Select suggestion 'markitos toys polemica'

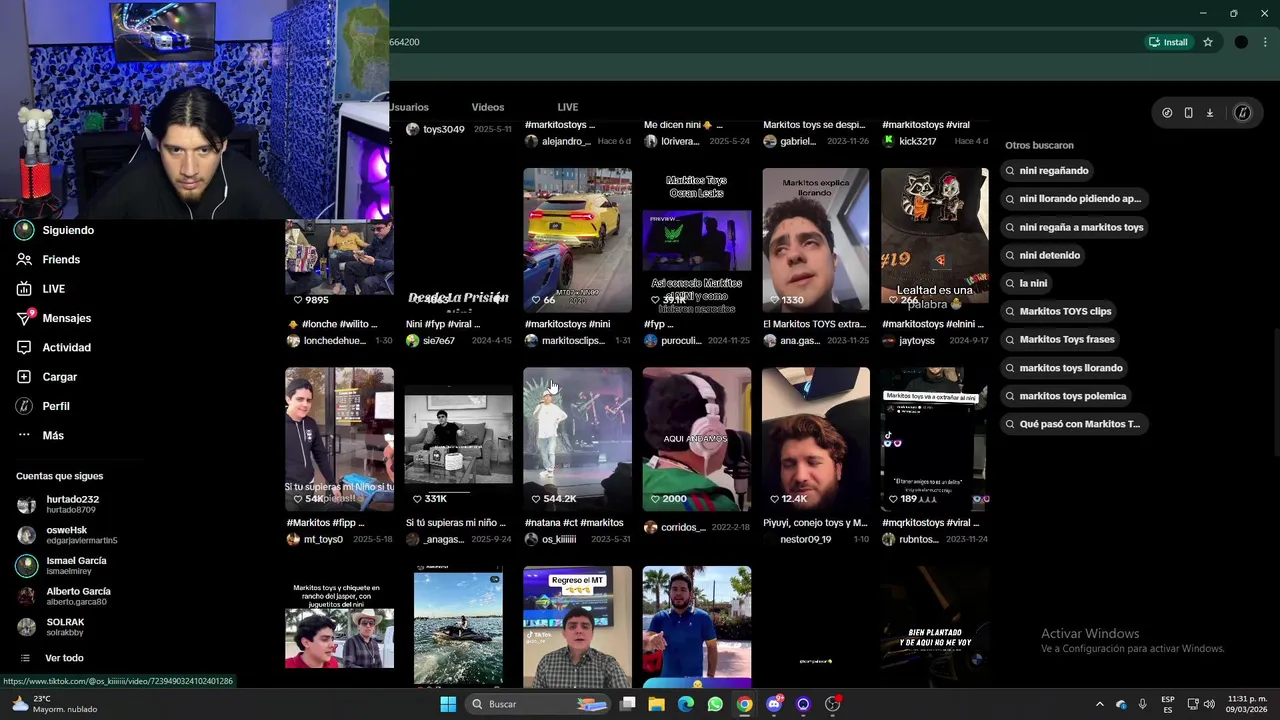[x=1066, y=396]
